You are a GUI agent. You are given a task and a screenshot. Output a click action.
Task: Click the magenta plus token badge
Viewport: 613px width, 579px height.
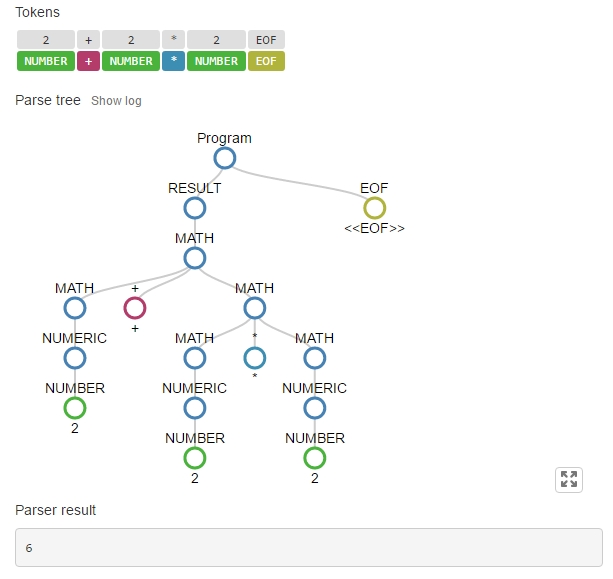88,61
